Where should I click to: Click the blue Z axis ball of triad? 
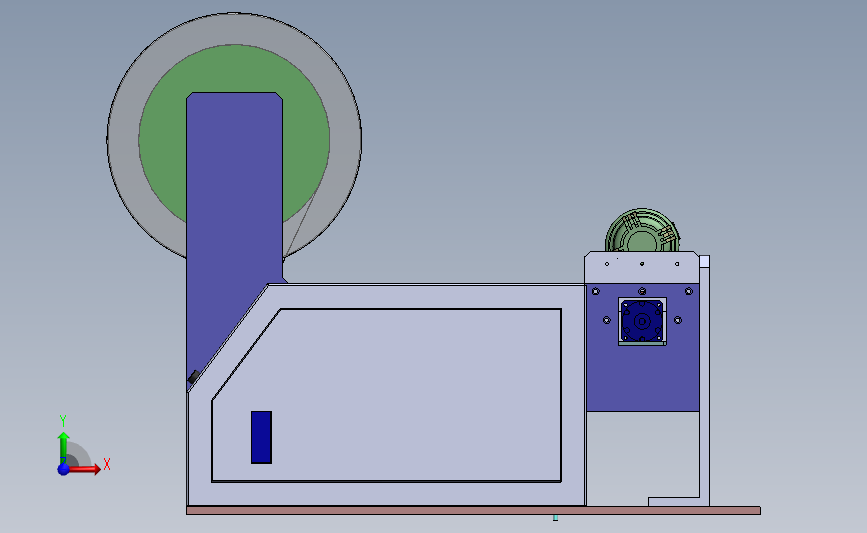(64, 469)
